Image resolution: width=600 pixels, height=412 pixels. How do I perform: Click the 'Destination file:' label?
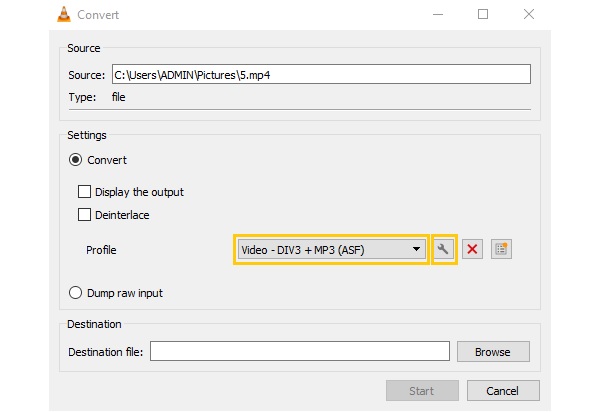point(106,352)
